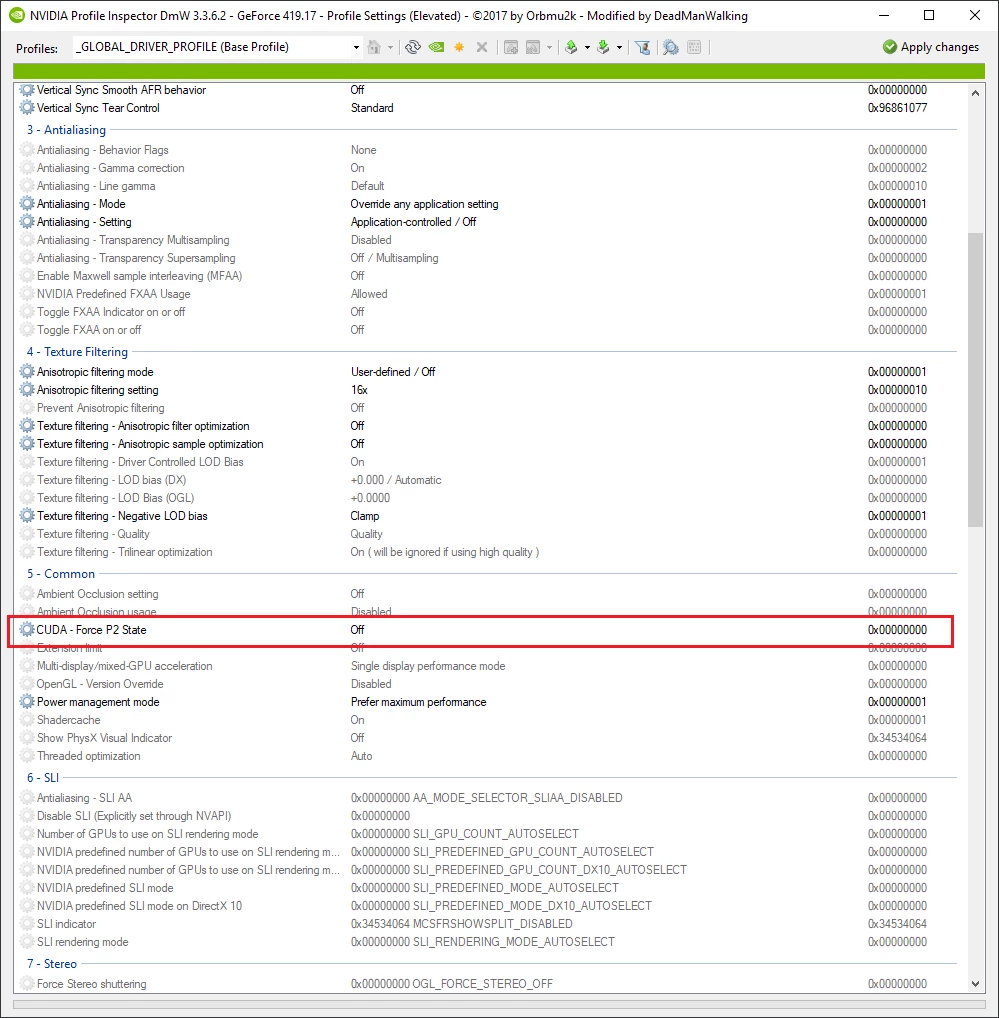Click gear icon of CUDA - Force P2 State
The image size is (999, 1018).
[x=27, y=630]
